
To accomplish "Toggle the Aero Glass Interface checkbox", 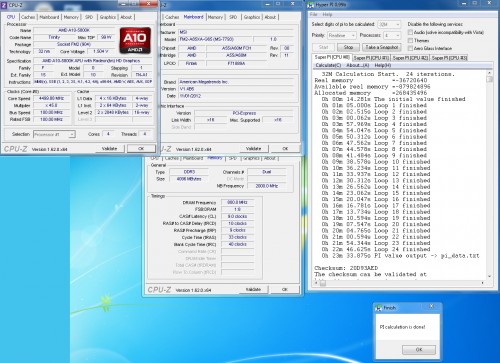I will [410, 48].
